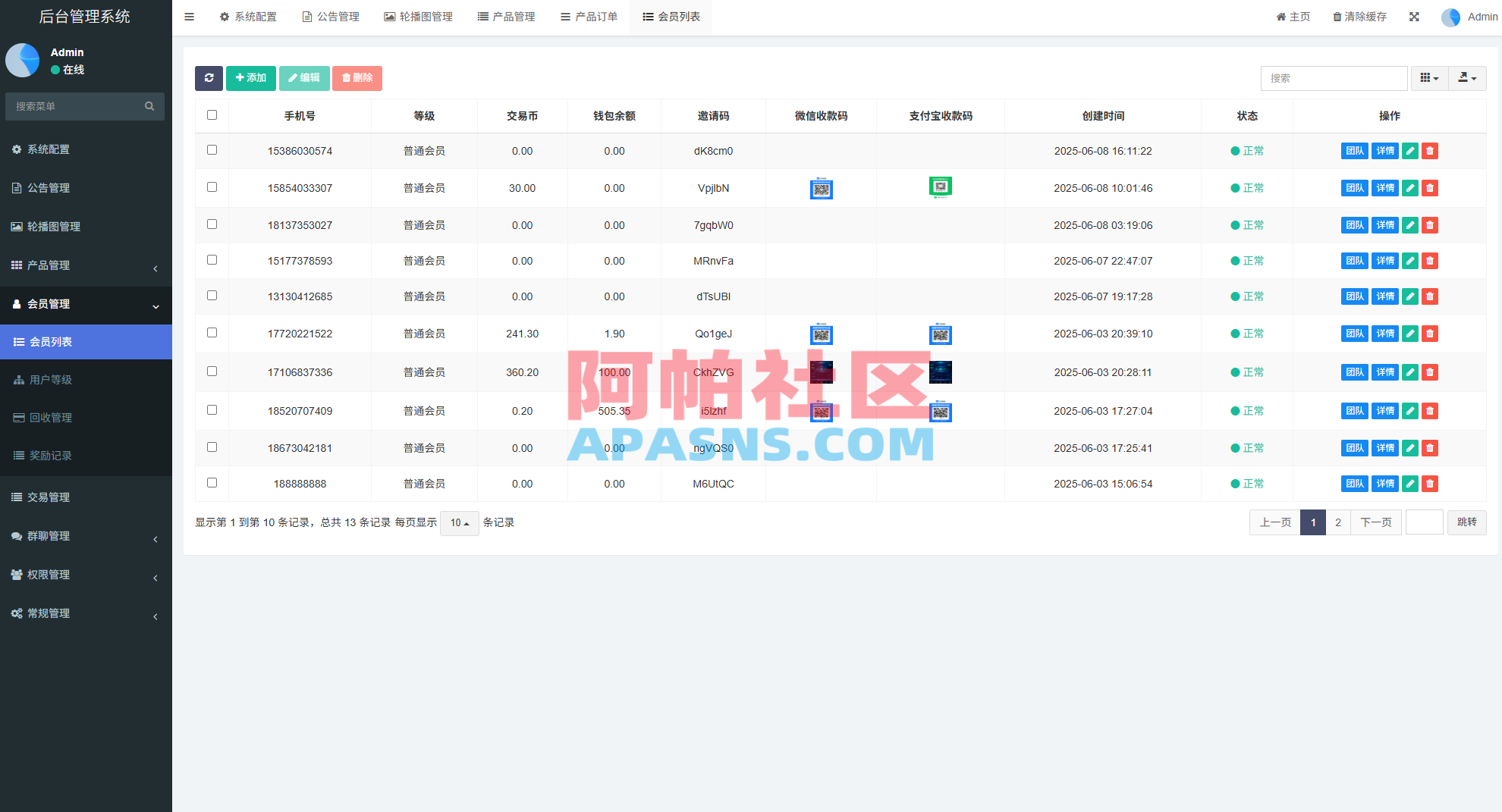
Task: Click the sidebar menu search magnifier icon
Action: (149, 106)
